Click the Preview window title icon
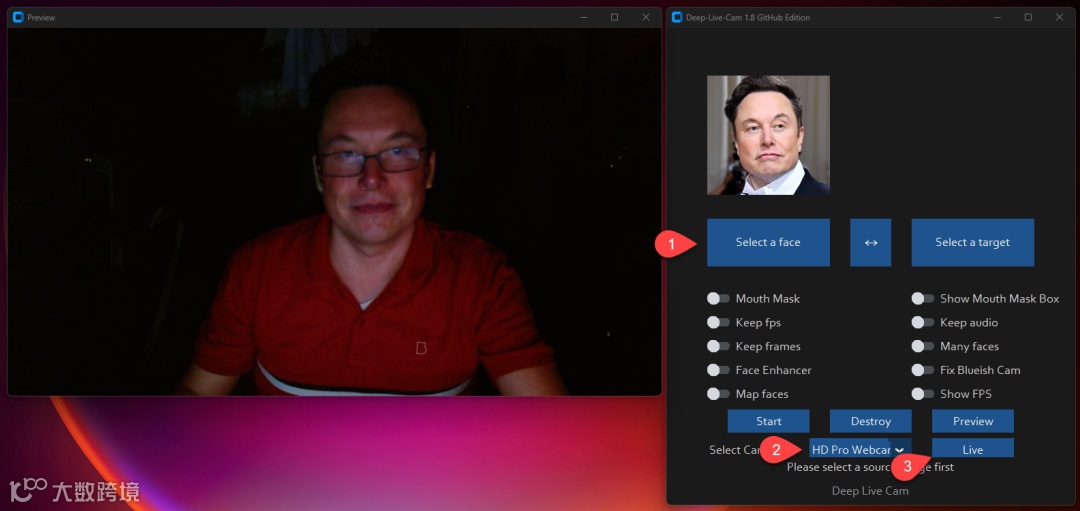Image resolution: width=1080 pixels, height=511 pixels. (x=18, y=17)
